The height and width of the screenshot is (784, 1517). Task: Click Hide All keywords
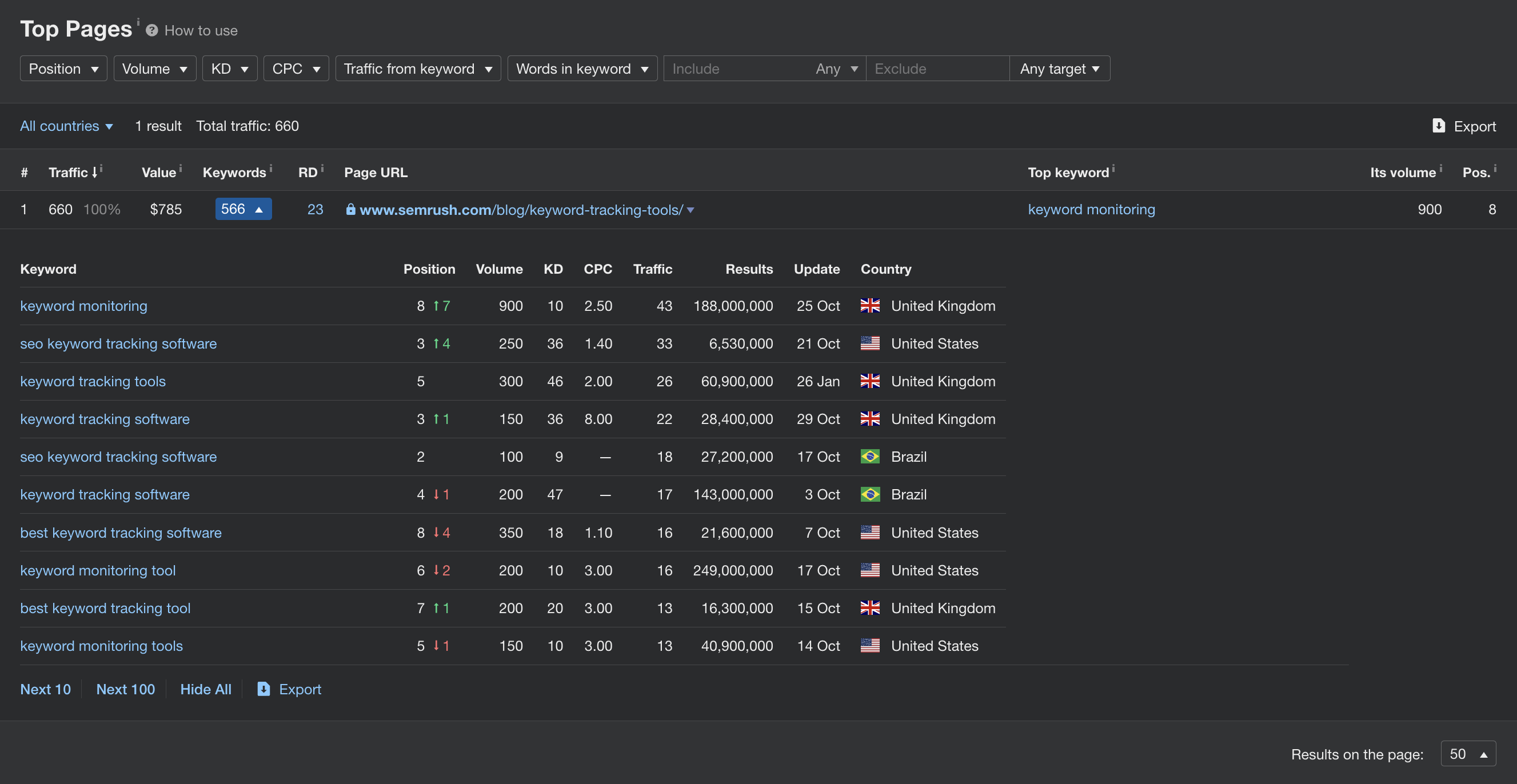point(206,689)
